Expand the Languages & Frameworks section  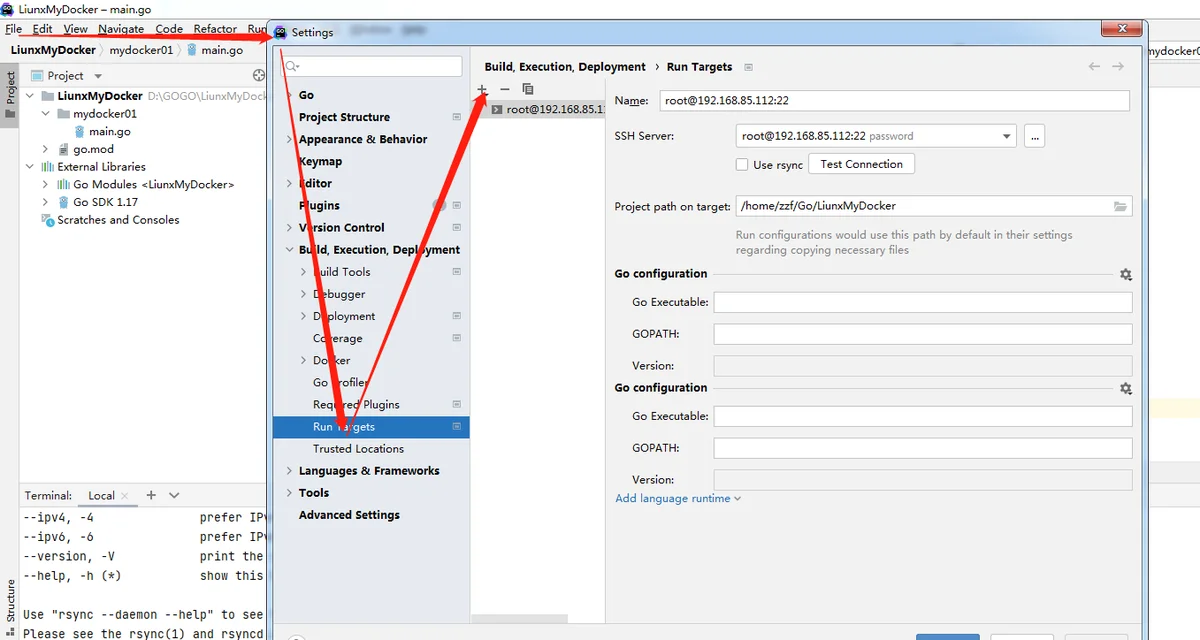pyautogui.click(x=289, y=471)
